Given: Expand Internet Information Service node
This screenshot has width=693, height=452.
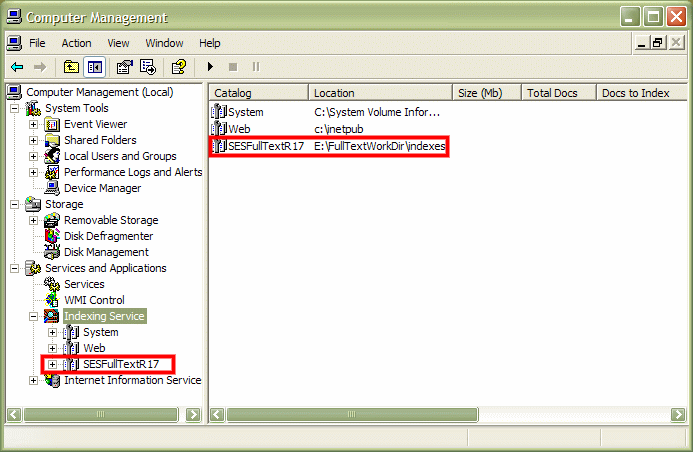Looking at the screenshot, I should pyautogui.click(x=34, y=380).
